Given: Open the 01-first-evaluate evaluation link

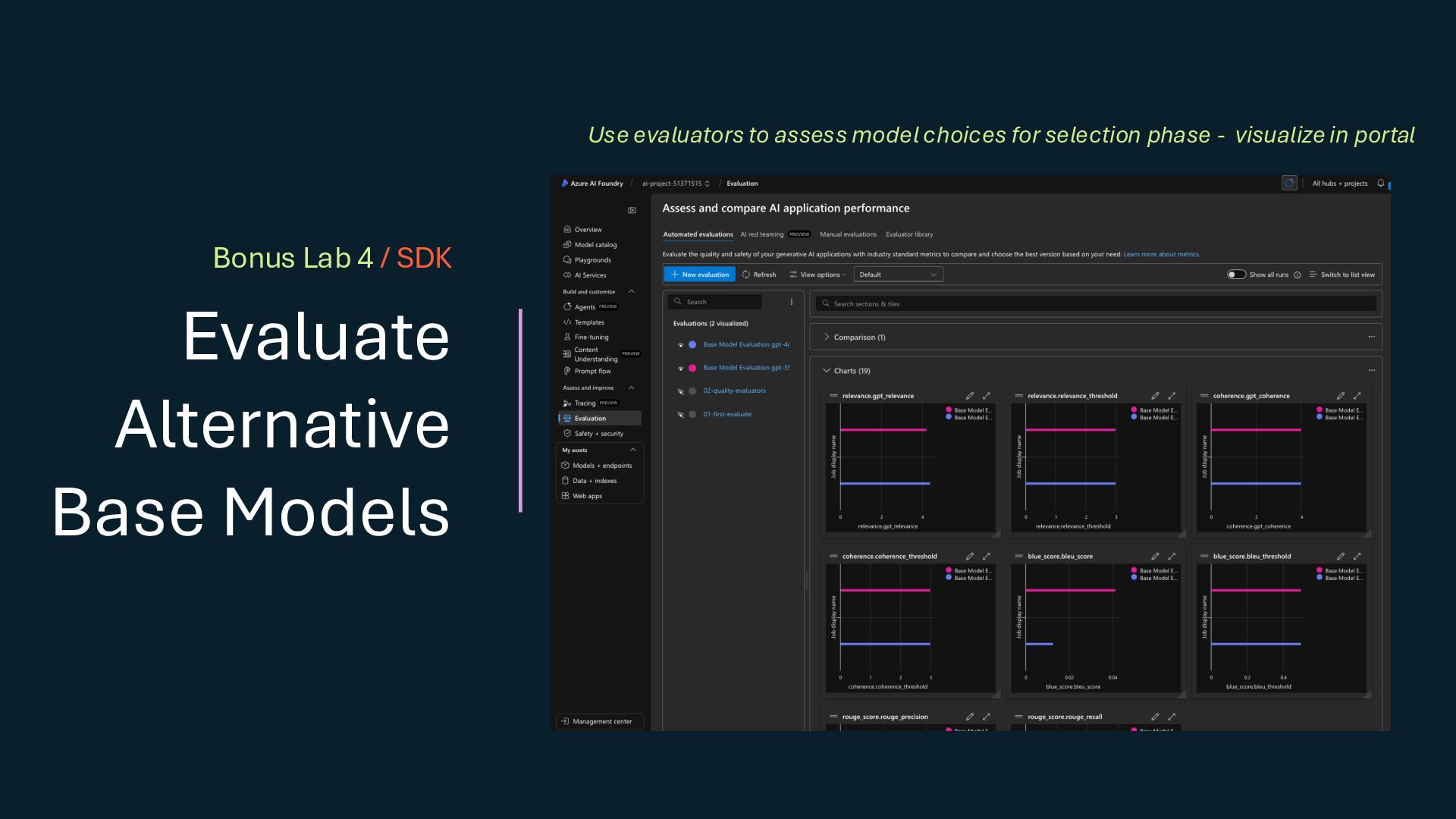Looking at the screenshot, I should point(726,414).
